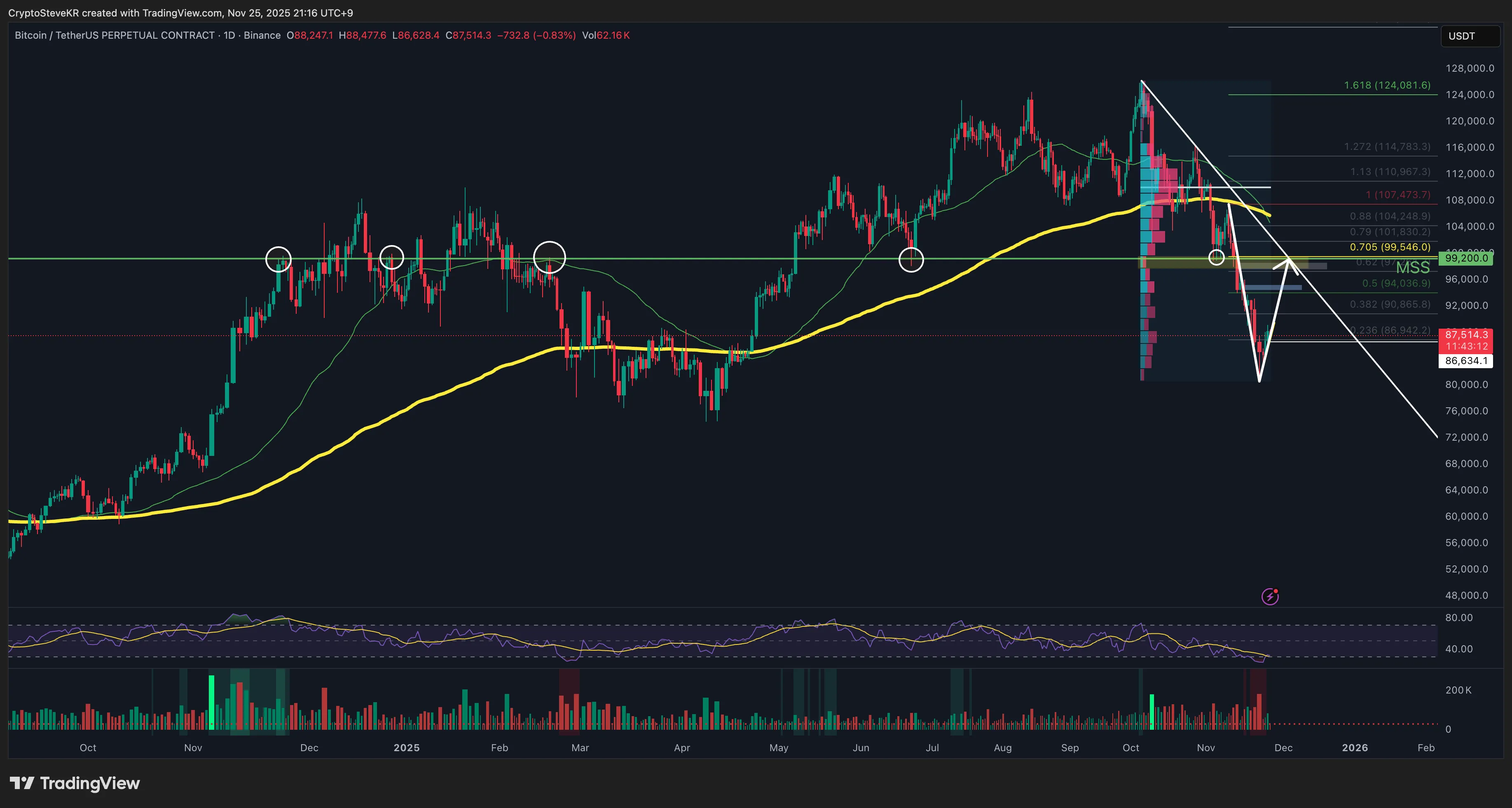1512x808 pixels.
Task: Click the green 99,200.0 price label
Action: point(1465,258)
